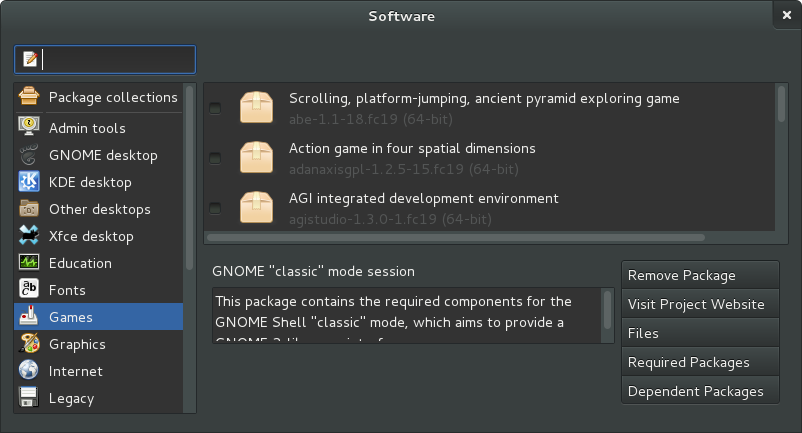Focus the package search input field
Screen dimensions: 802x433
[105, 59]
